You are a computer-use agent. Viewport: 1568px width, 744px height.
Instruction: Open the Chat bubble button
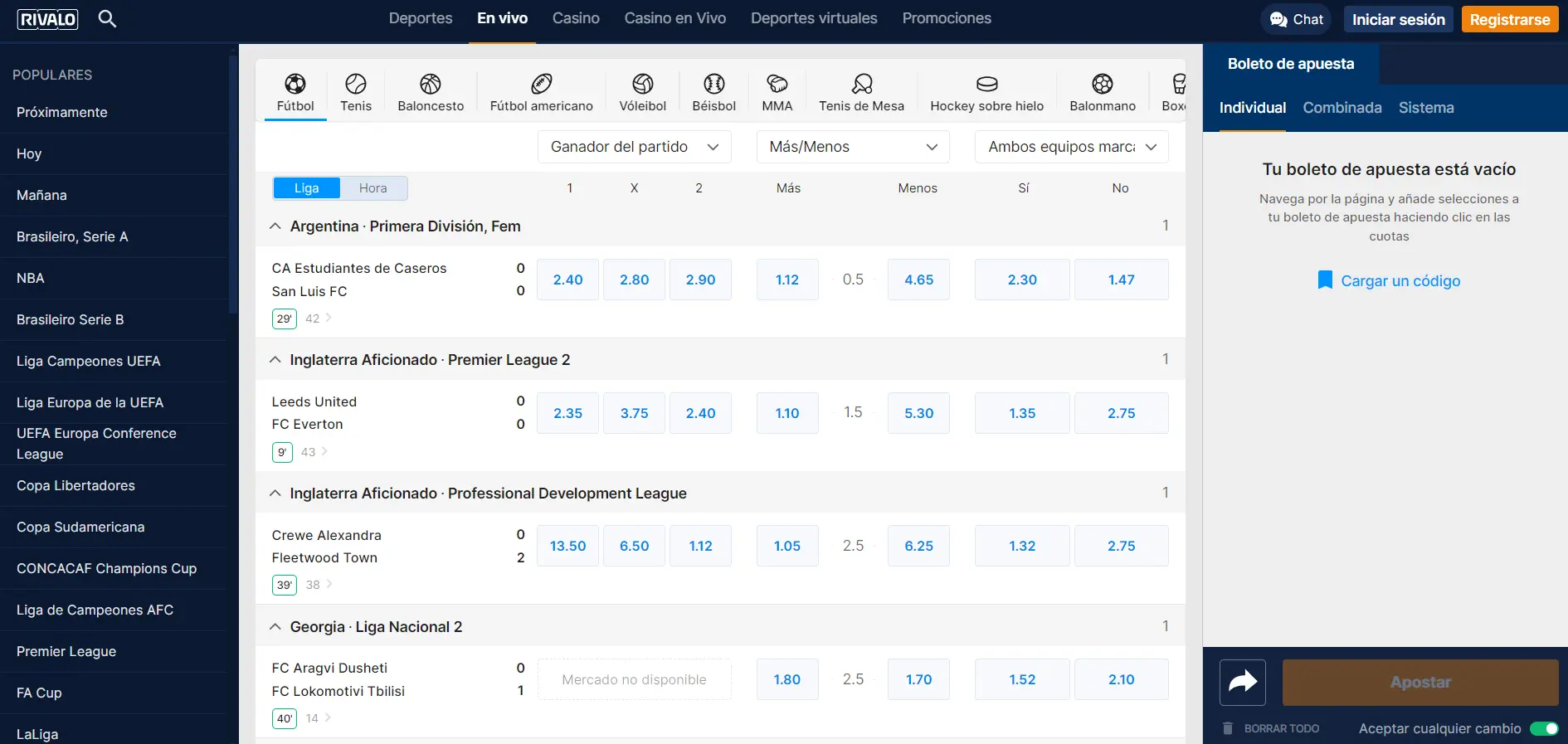(1296, 19)
